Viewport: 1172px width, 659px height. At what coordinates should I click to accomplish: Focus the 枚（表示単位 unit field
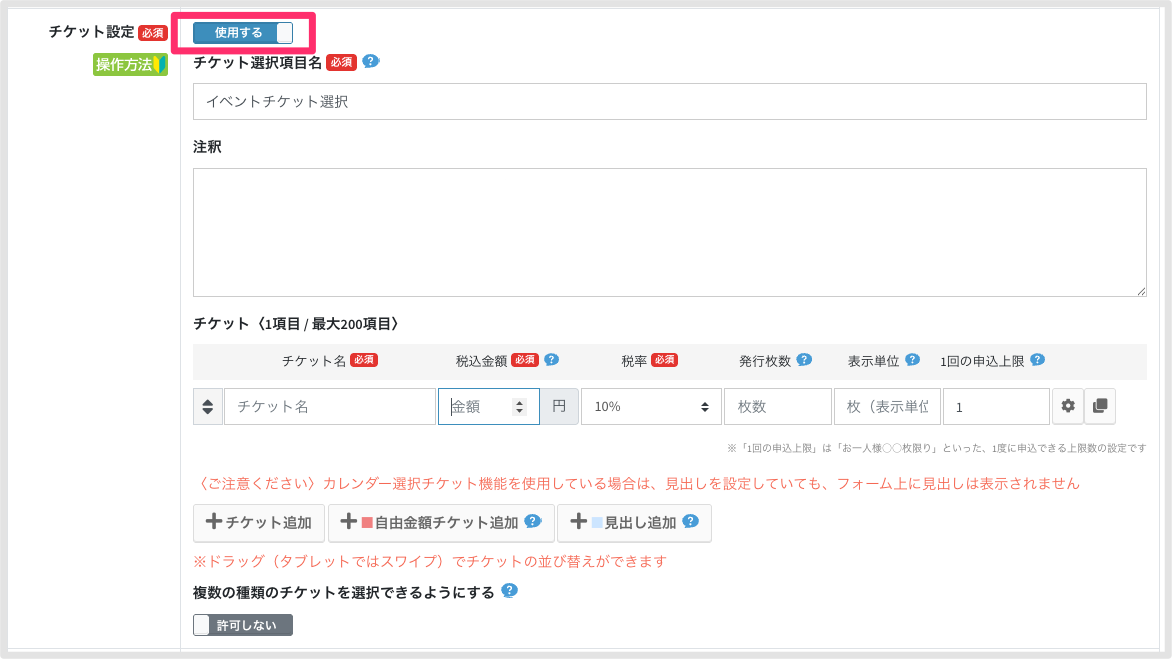[886, 406]
